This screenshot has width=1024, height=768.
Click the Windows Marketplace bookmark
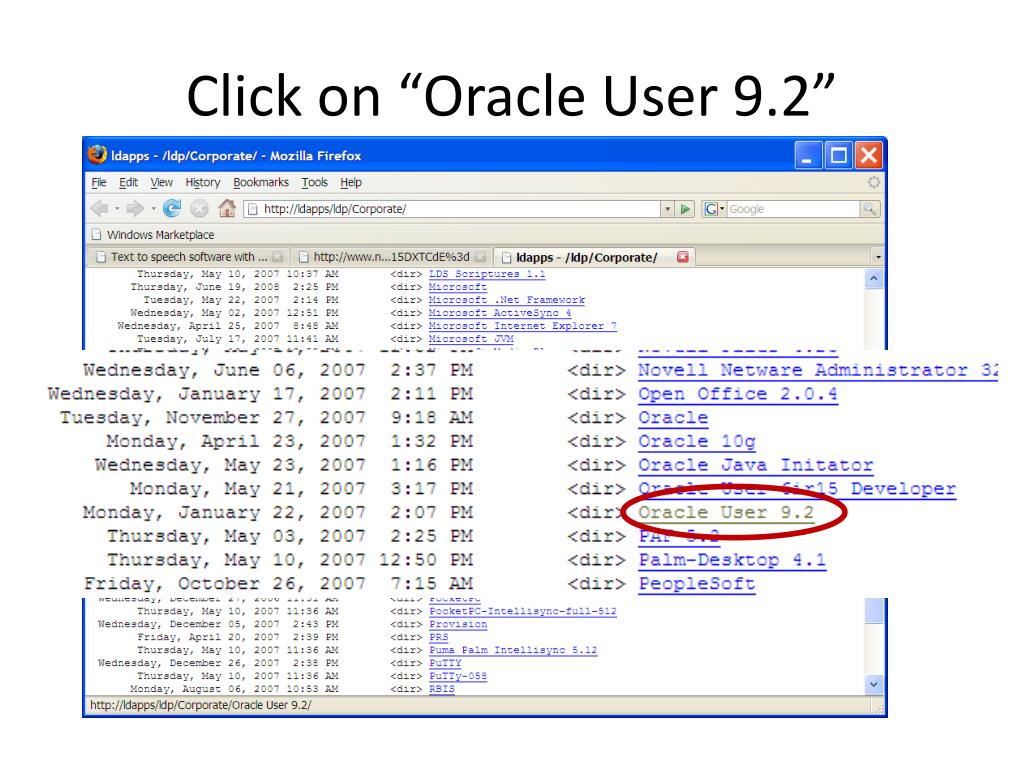tap(153, 234)
